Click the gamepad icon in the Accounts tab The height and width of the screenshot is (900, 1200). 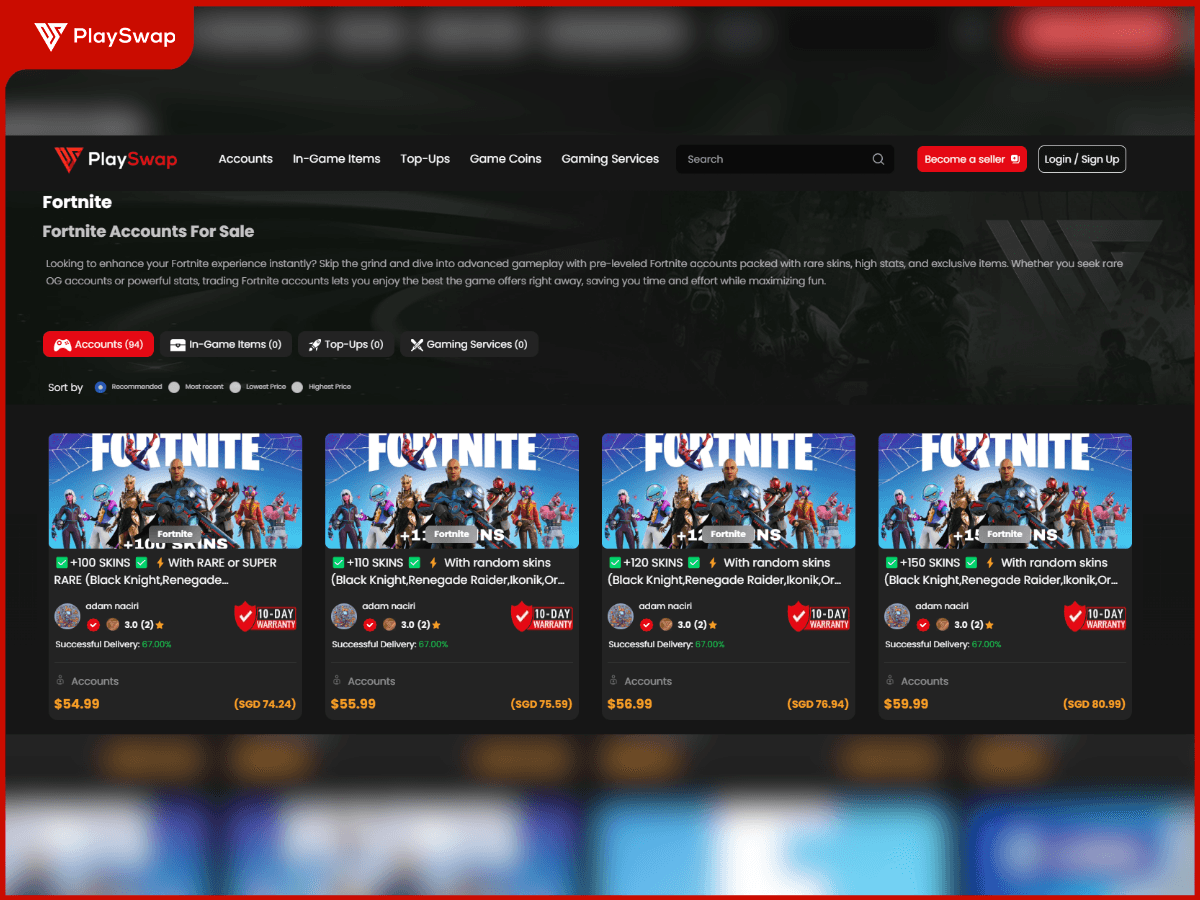pos(62,345)
